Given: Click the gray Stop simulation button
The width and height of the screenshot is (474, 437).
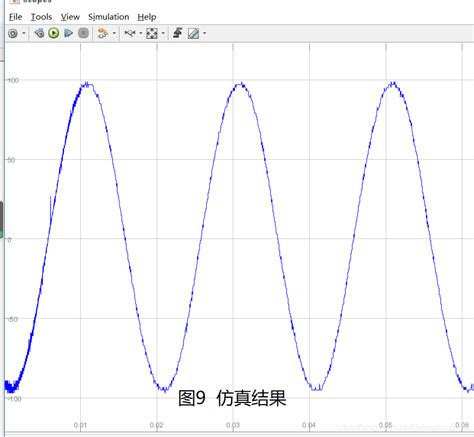Looking at the screenshot, I should [x=83, y=33].
